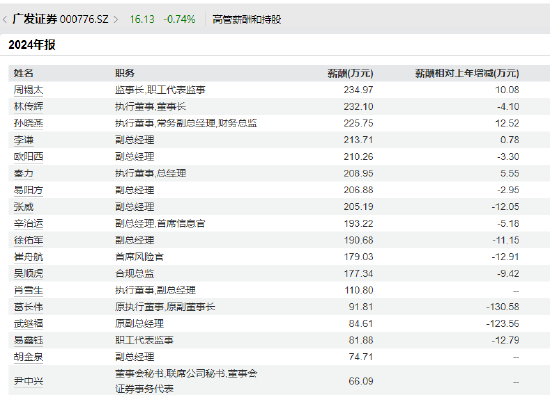
Task: Open profile link for 徐佑军
Action: 28,240
